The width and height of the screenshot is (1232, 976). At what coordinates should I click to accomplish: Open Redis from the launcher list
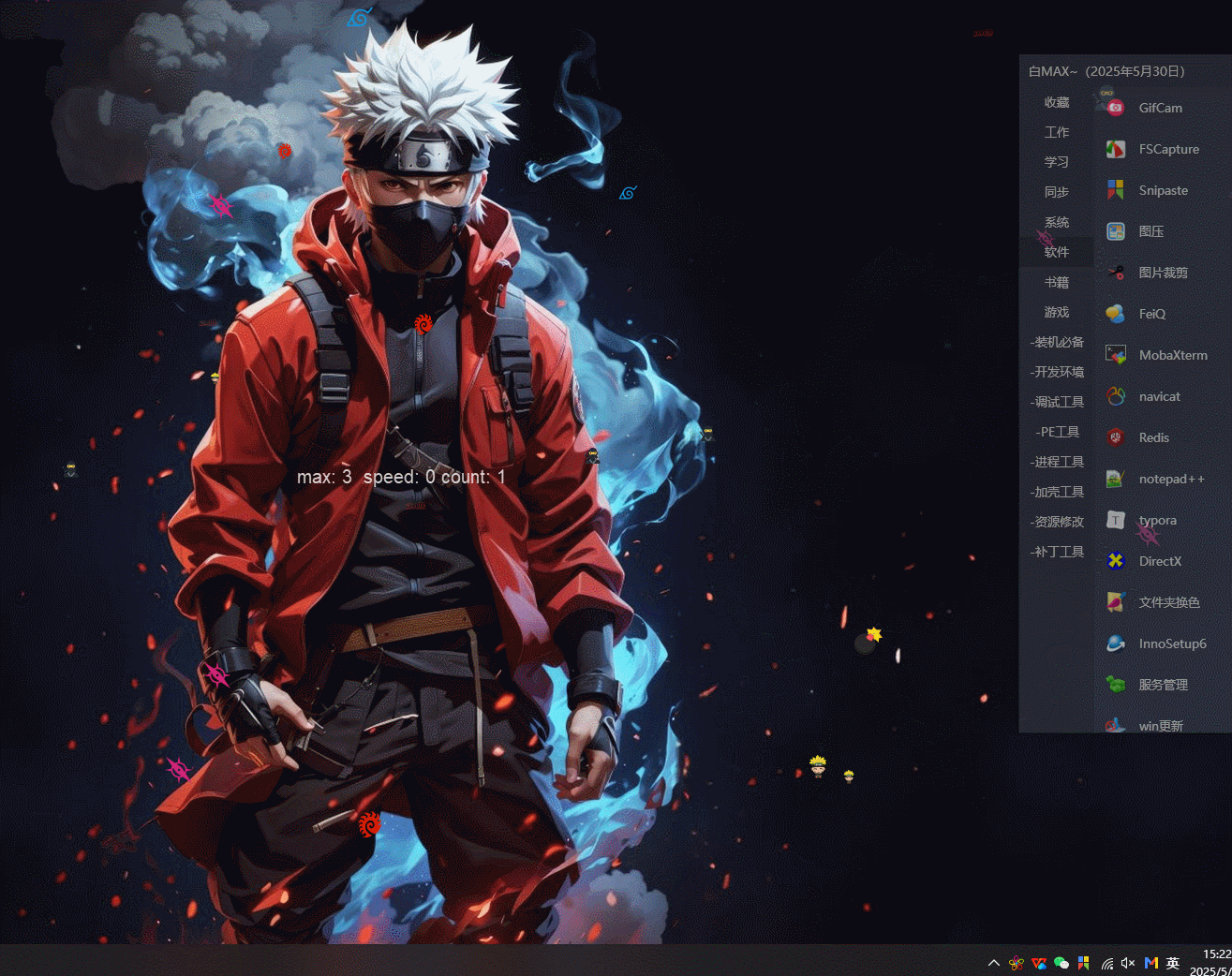1152,437
